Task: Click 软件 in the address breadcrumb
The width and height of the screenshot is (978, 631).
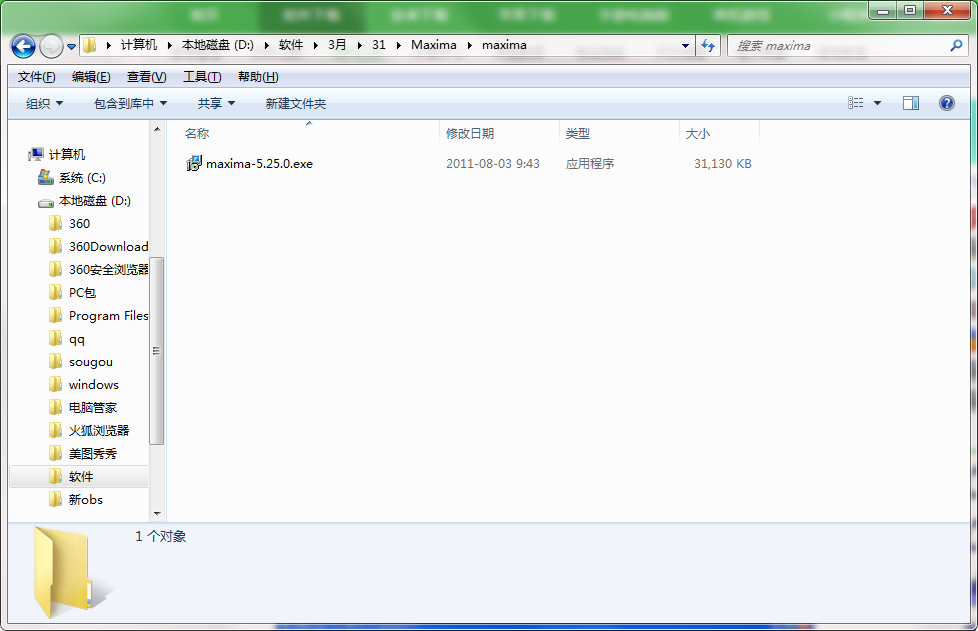Action: click(291, 45)
